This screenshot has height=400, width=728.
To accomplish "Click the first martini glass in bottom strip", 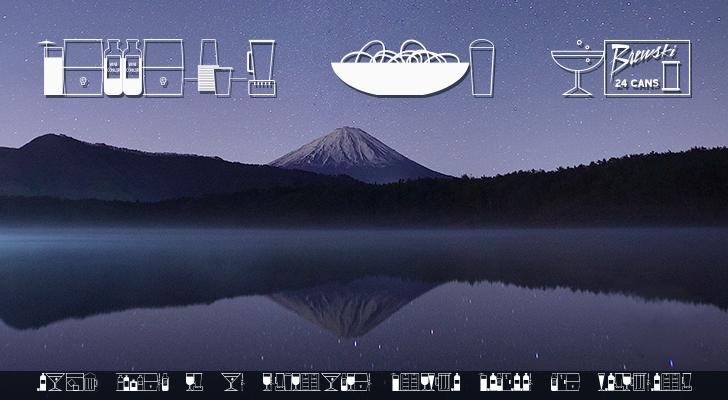I will [x=55, y=382].
